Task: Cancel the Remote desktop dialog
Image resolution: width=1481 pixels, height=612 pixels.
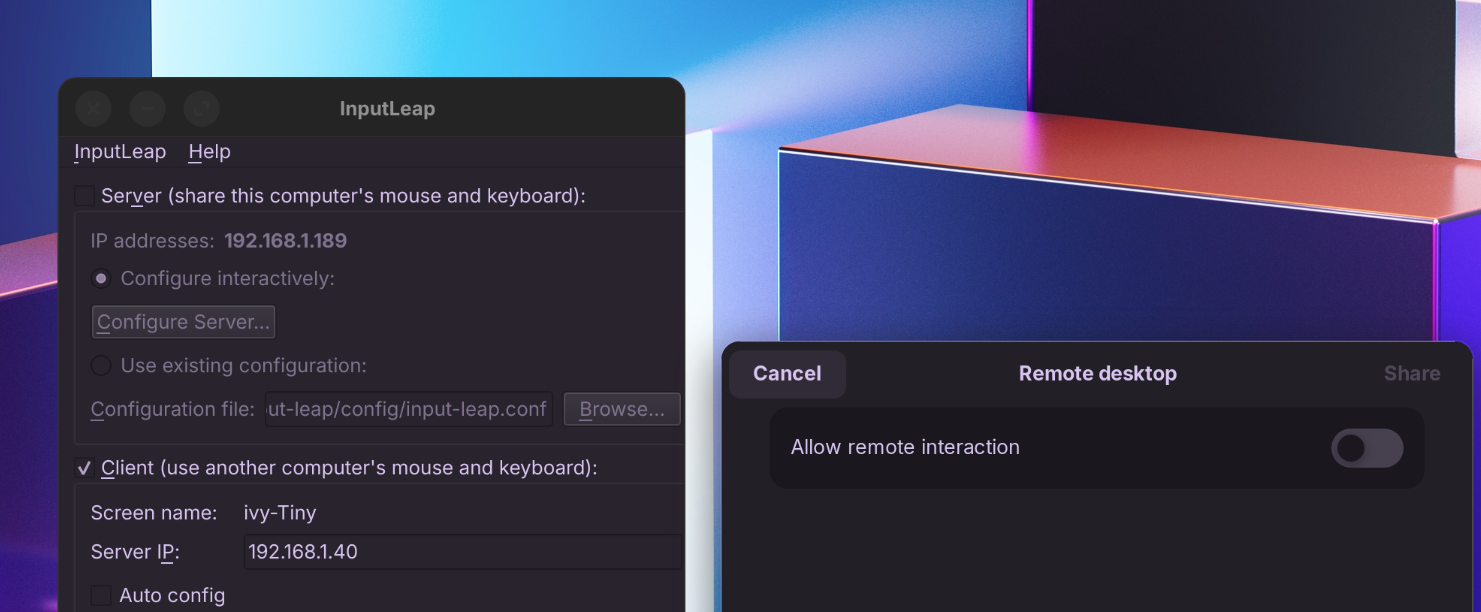Action: [x=787, y=374]
